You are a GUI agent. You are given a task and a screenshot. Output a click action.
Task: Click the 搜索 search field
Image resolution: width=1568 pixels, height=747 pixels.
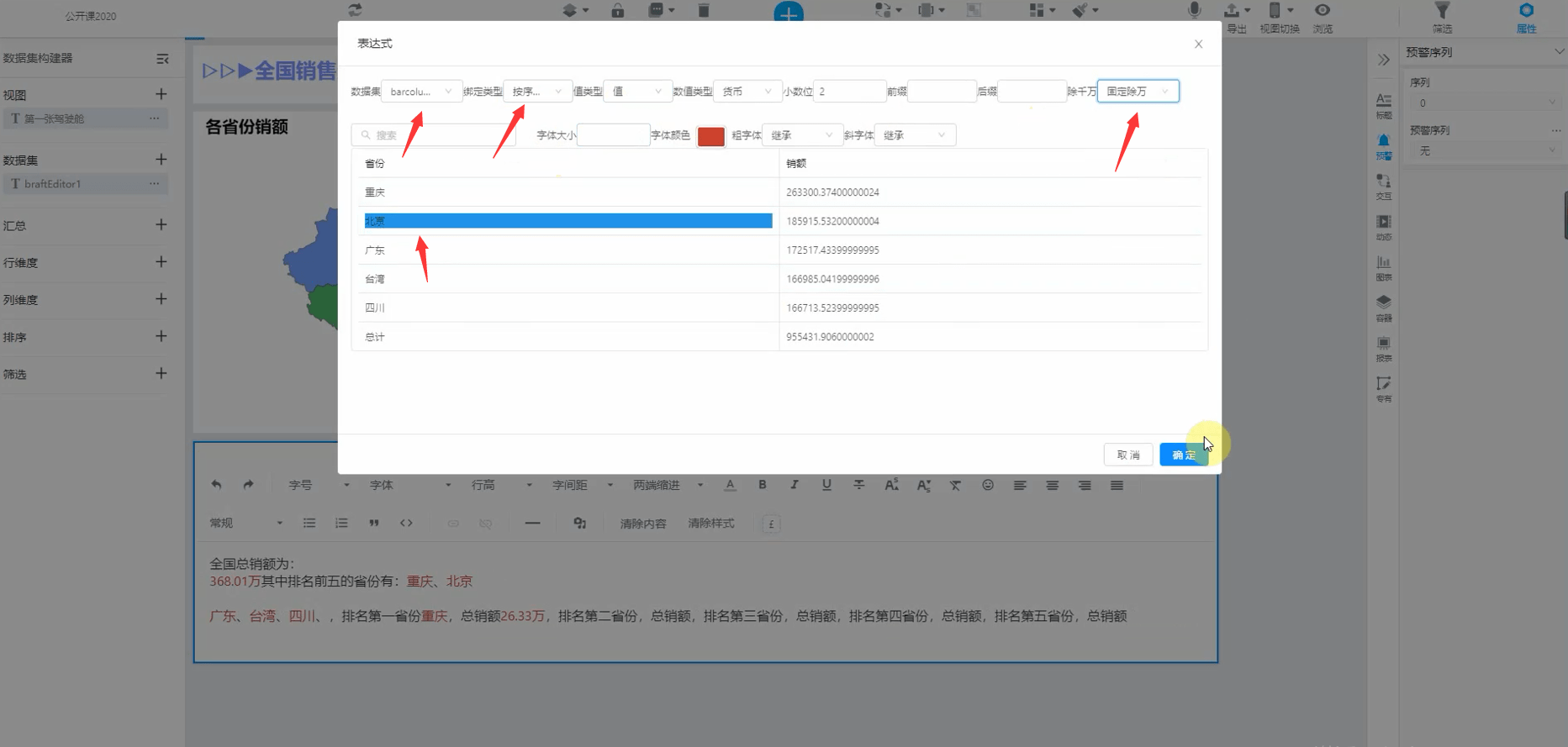[433, 134]
